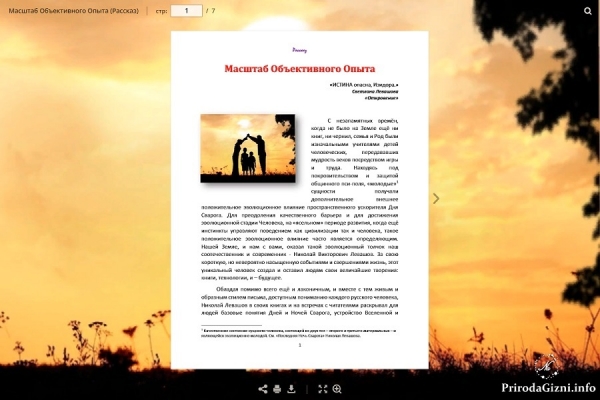Click the total pages '/ 7' text

point(210,11)
